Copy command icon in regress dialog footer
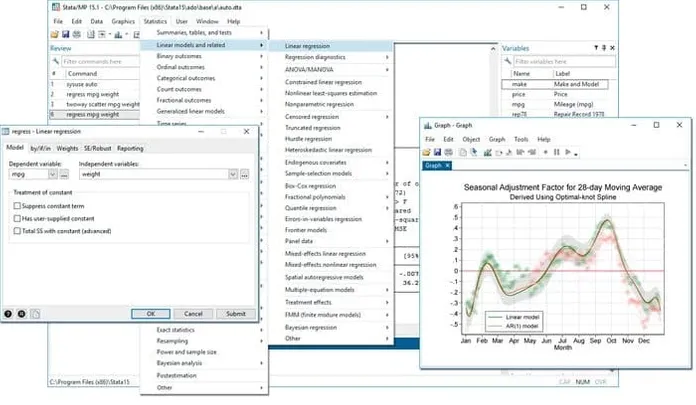696x405 pixels. (x=35, y=314)
